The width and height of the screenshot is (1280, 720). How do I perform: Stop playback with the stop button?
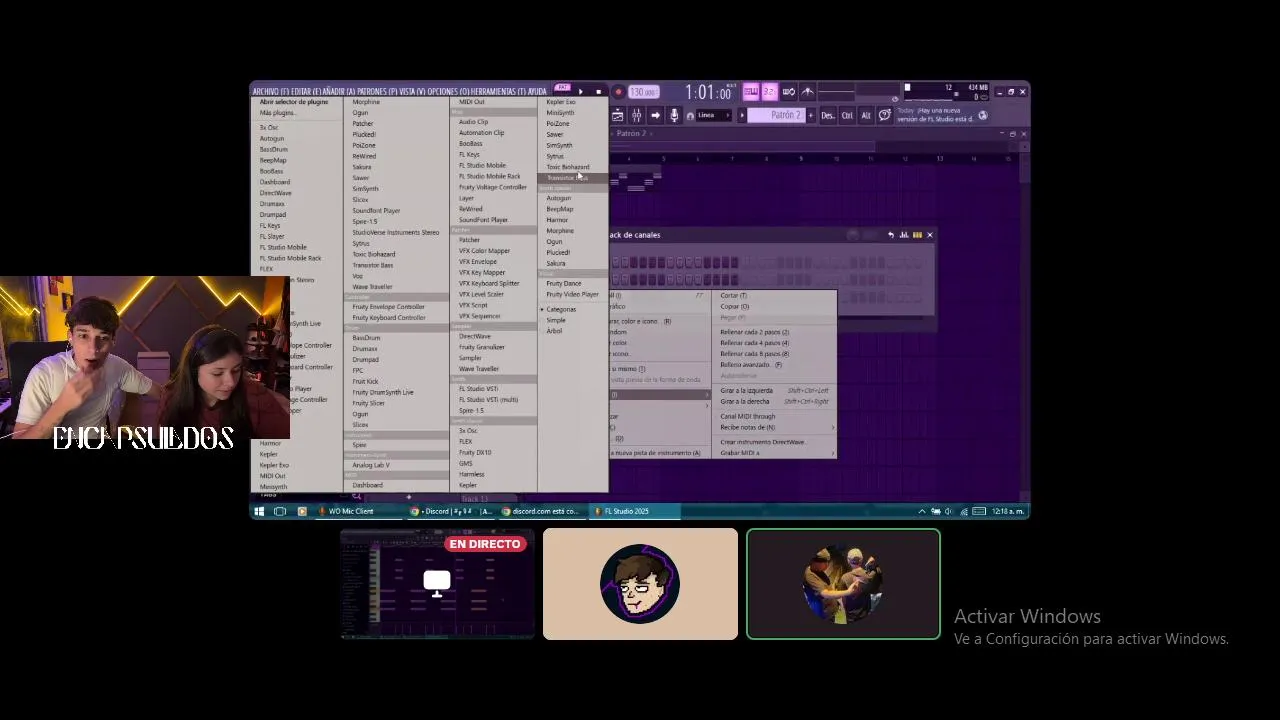pos(599,92)
